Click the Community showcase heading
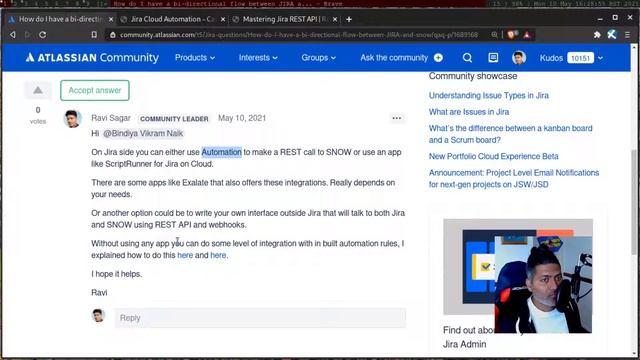This screenshot has height=360, width=640. [473, 76]
